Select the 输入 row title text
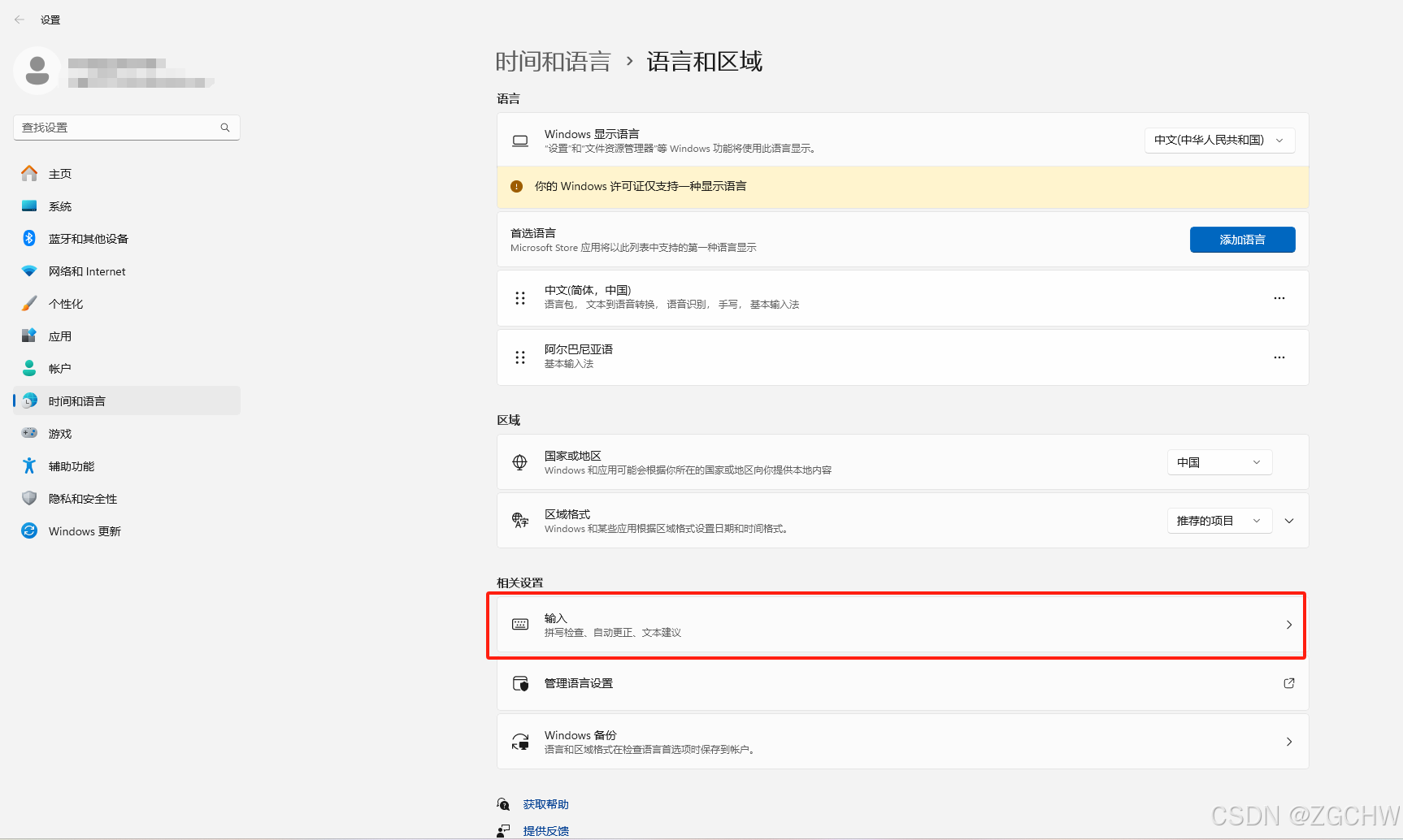 [556, 618]
